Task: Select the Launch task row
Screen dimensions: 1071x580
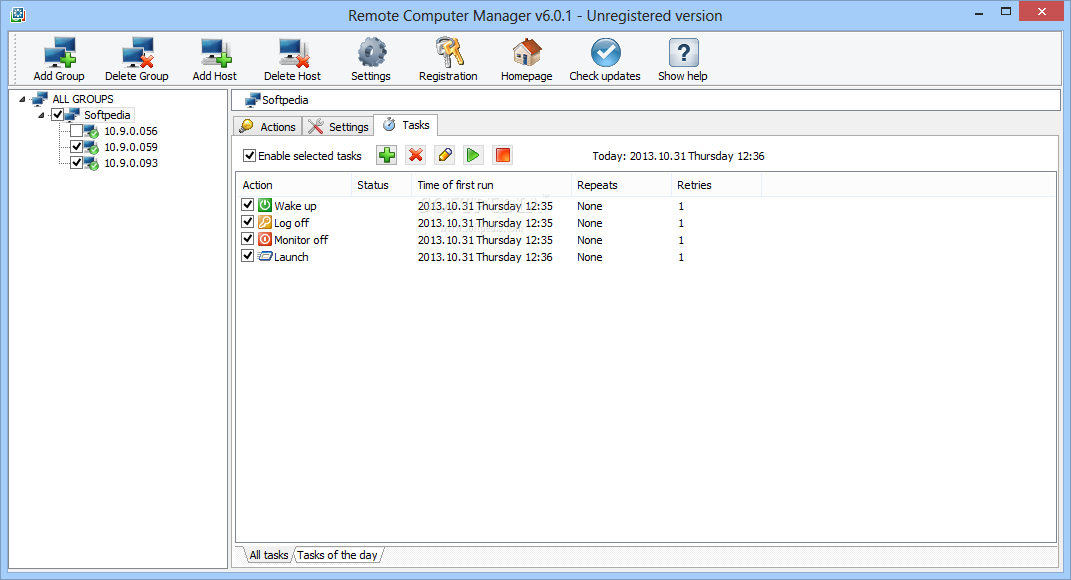Action: 645,257
